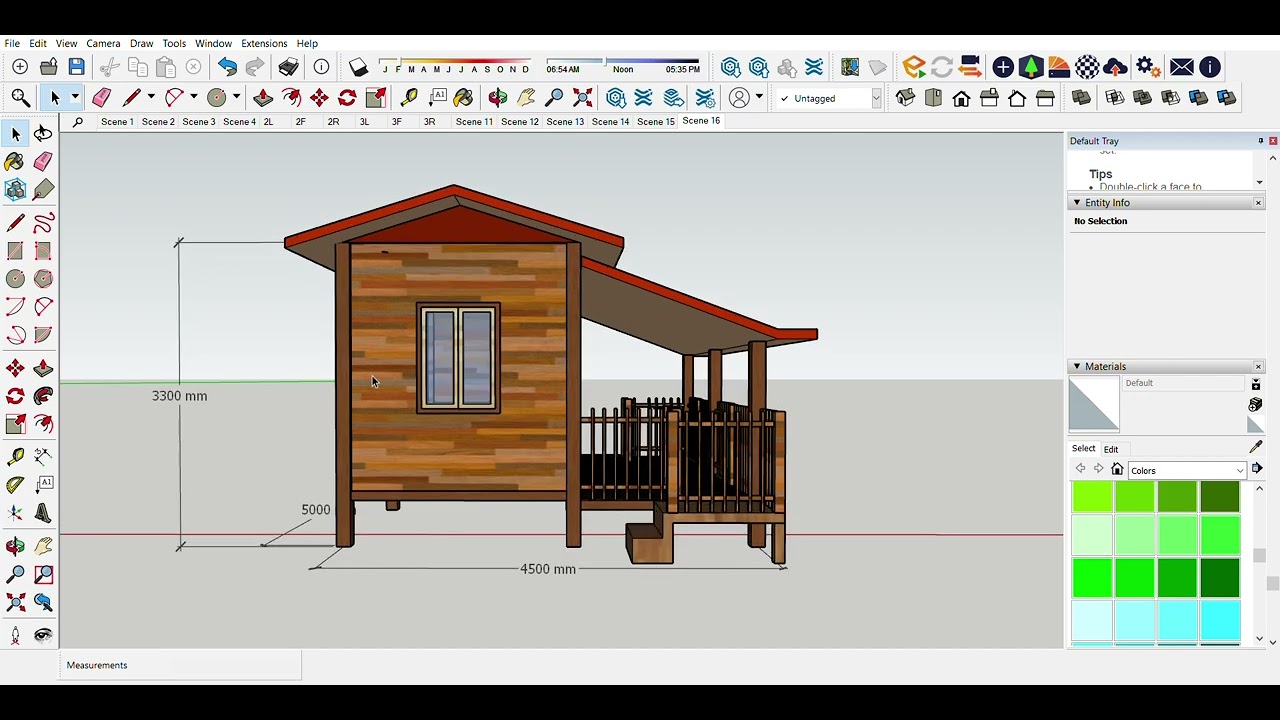Select the Follow Me tool in left toolbar
The image size is (1280, 720).
[43, 397]
